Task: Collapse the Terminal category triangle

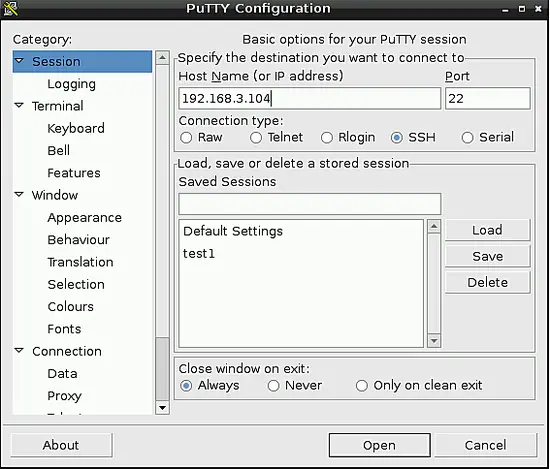Action: click(19, 105)
